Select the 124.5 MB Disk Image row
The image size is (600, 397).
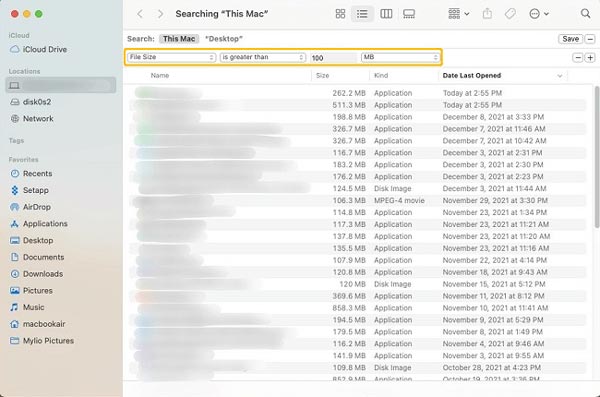click(357, 188)
